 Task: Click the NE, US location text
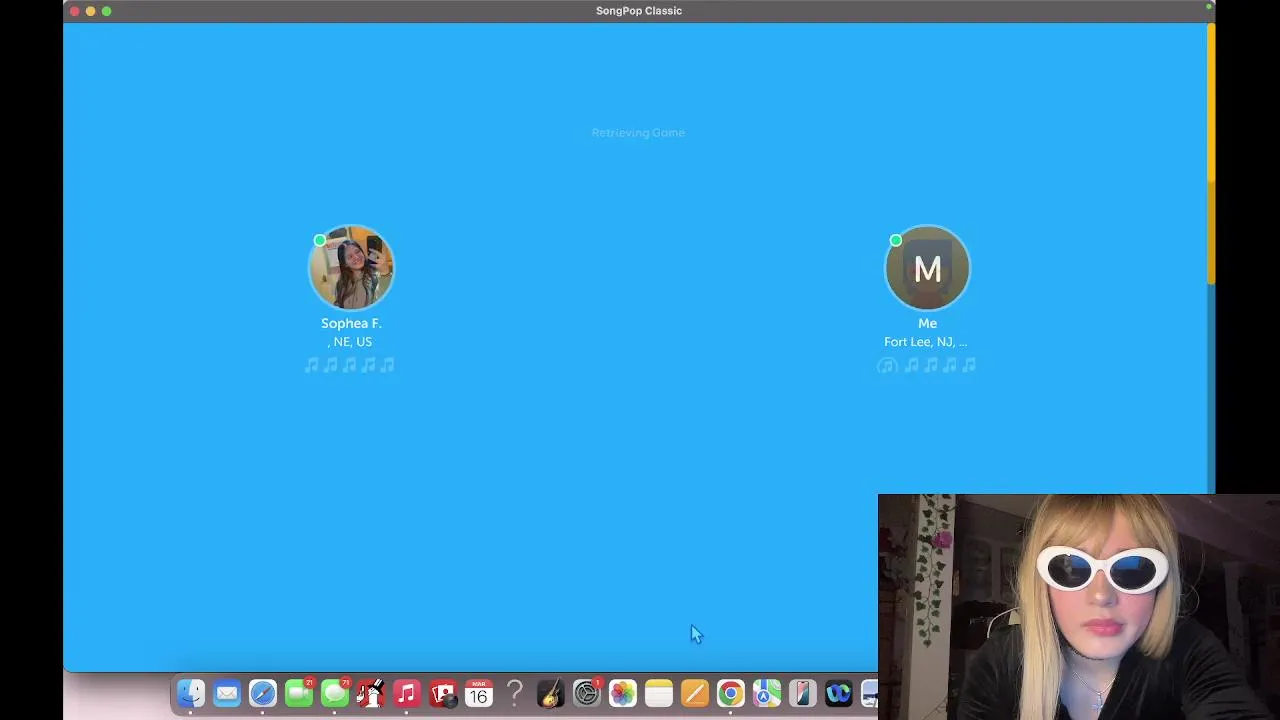coord(350,342)
